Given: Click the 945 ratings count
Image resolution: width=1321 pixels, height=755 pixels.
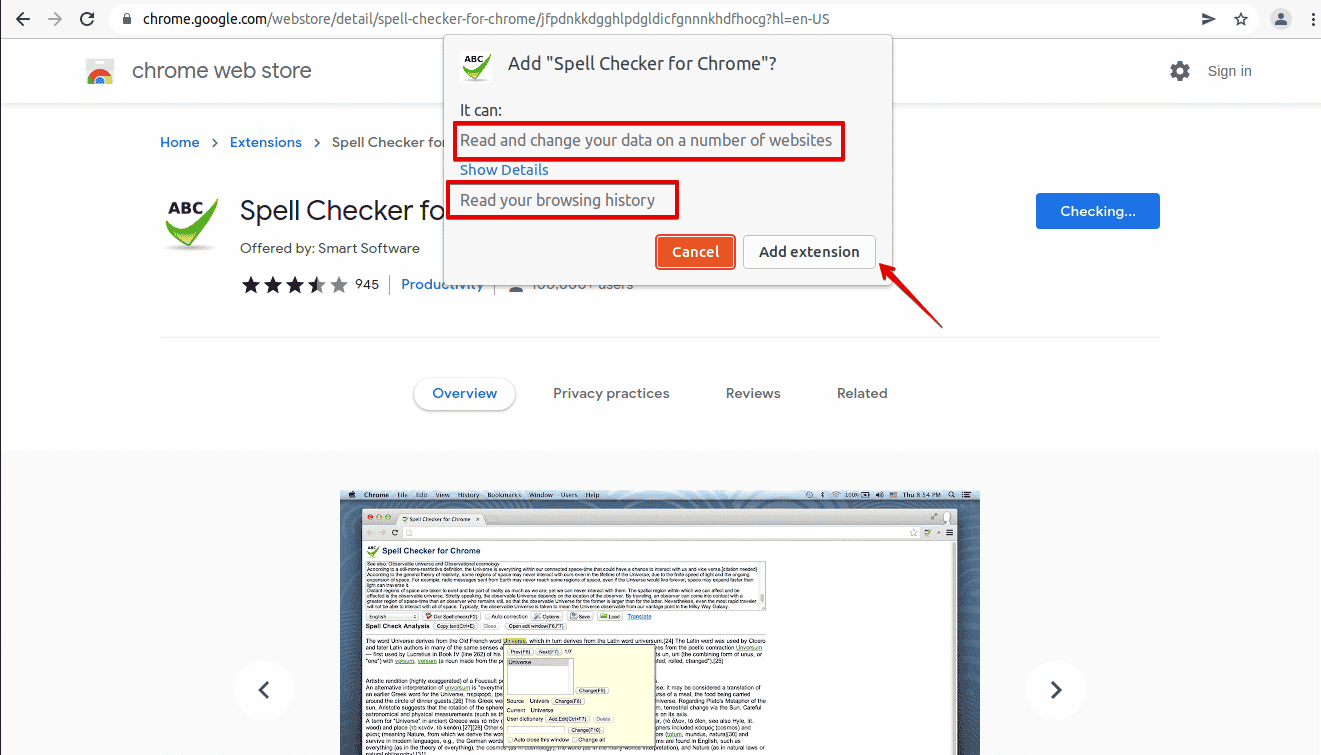Looking at the screenshot, I should tap(367, 285).
